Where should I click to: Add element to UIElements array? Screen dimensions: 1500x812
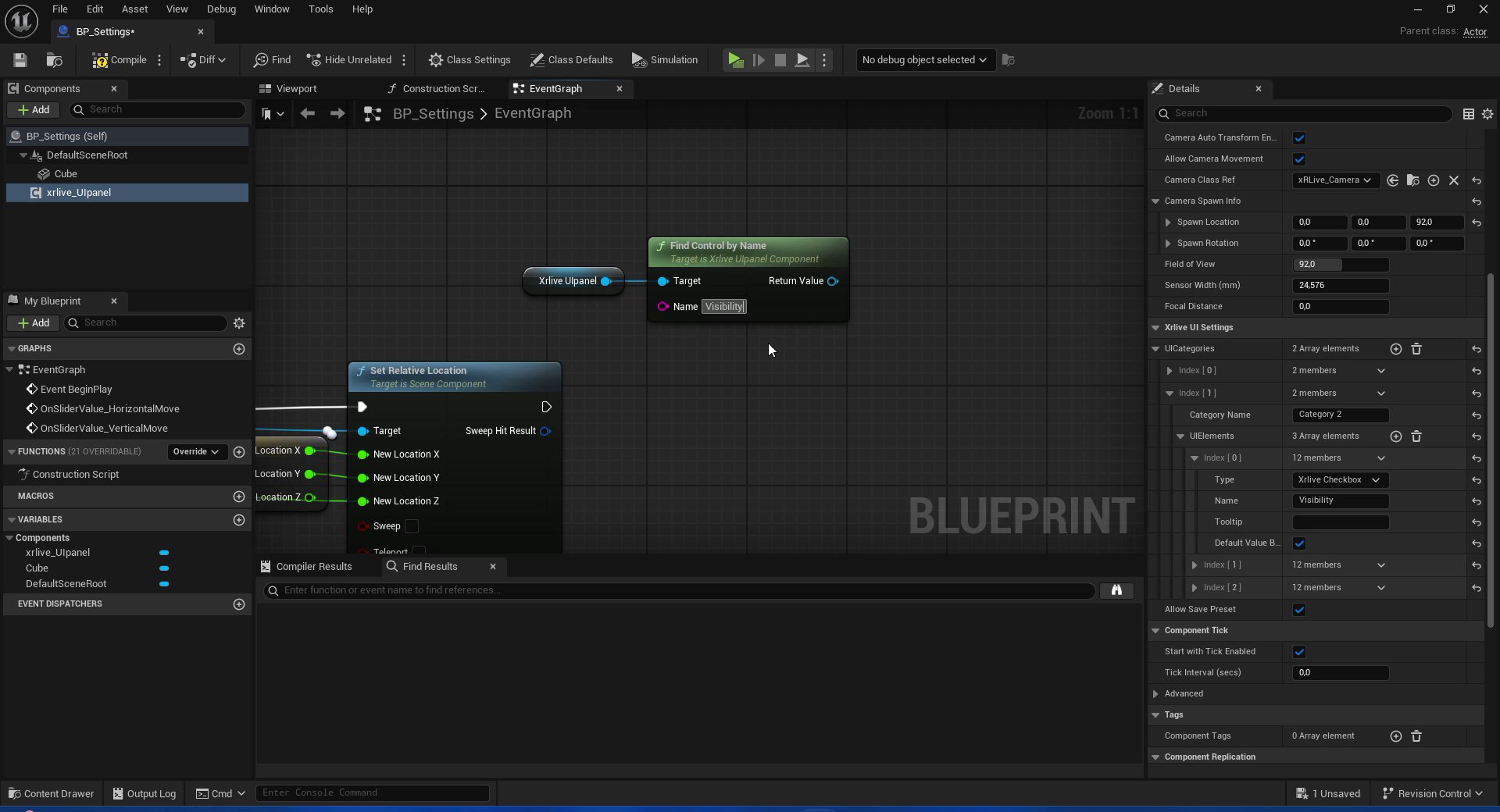pyautogui.click(x=1396, y=436)
